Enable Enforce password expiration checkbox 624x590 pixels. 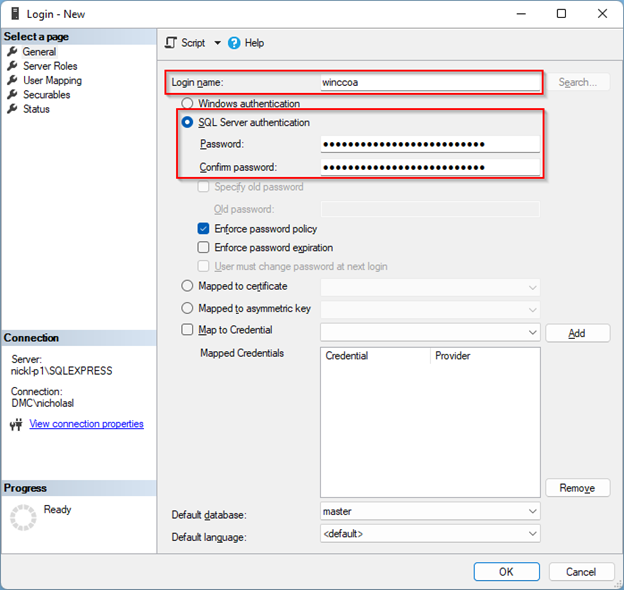(x=204, y=248)
